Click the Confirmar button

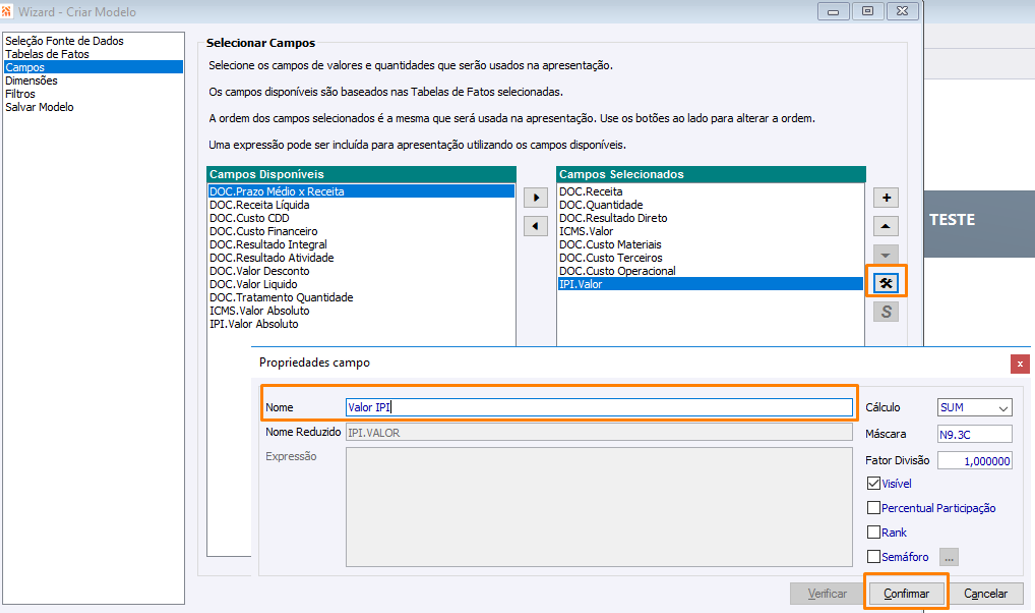pos(906,593)
